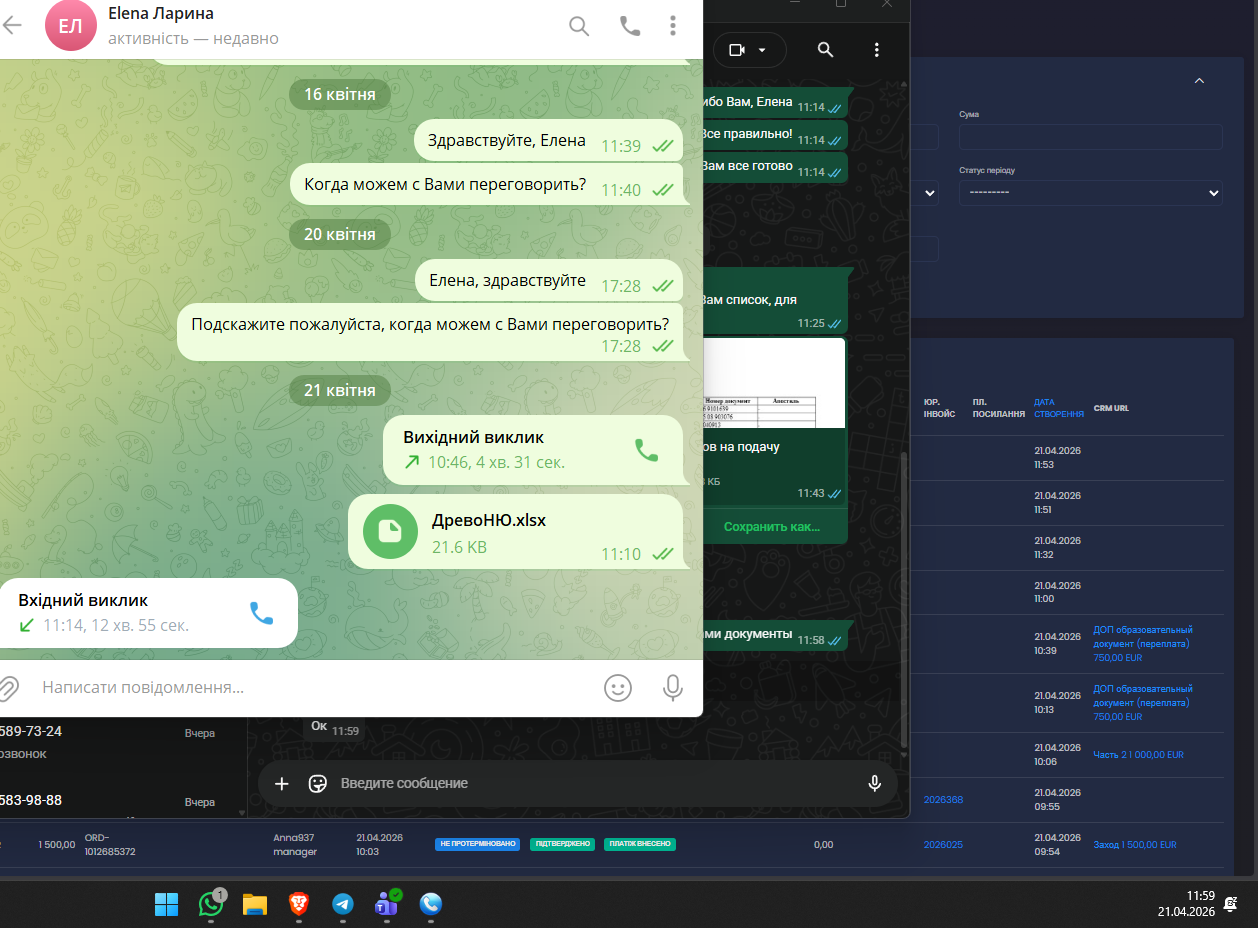This screenshot has width=1258, height=928.
Task: Sort by ДАТА СТВОРЕННЯ column header
Action: pos(1059,408)
